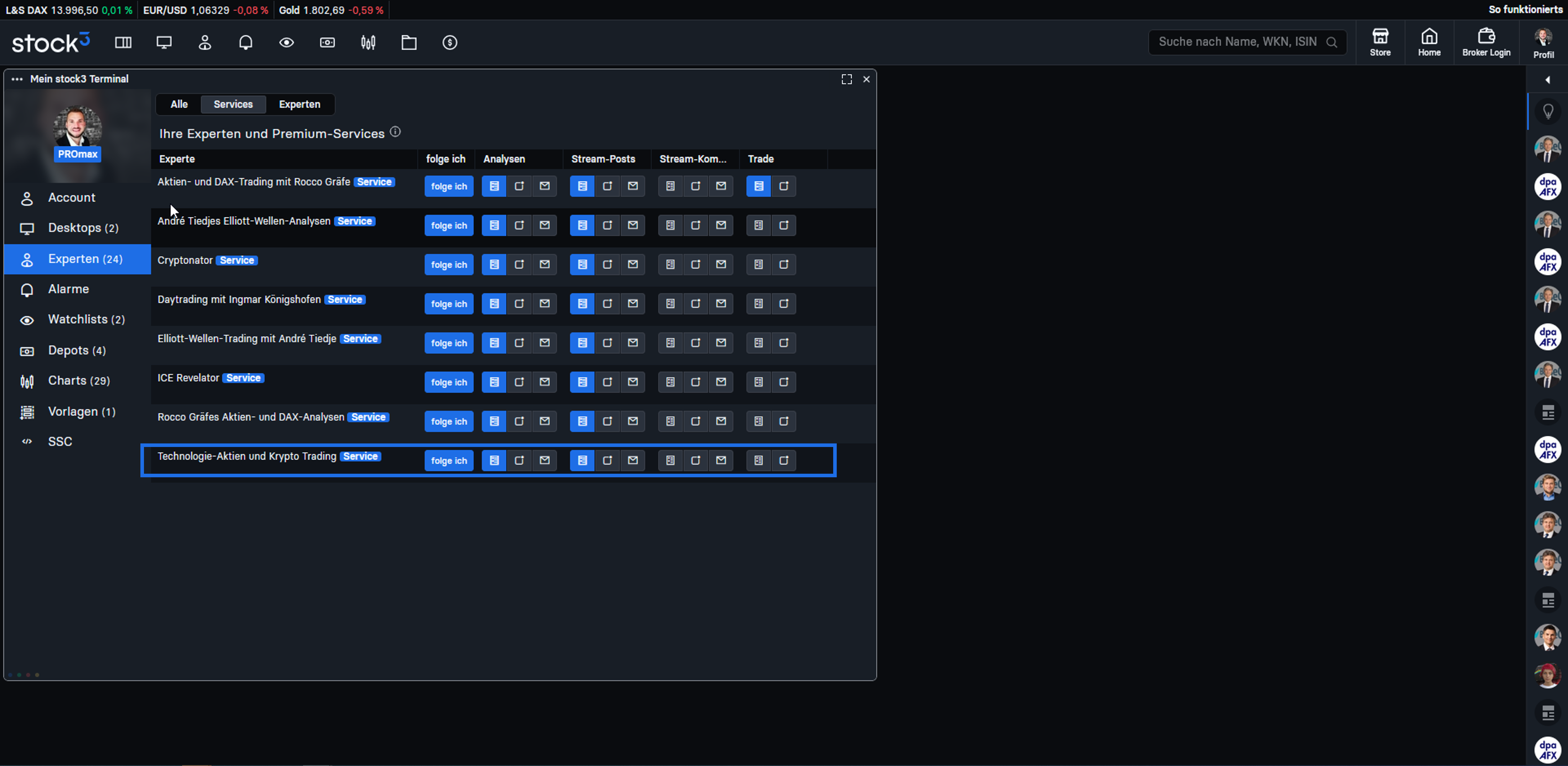Toggle Analysen email notification for Cryptonator
Screen dimensions: 1568x766
tap(545, 265)
